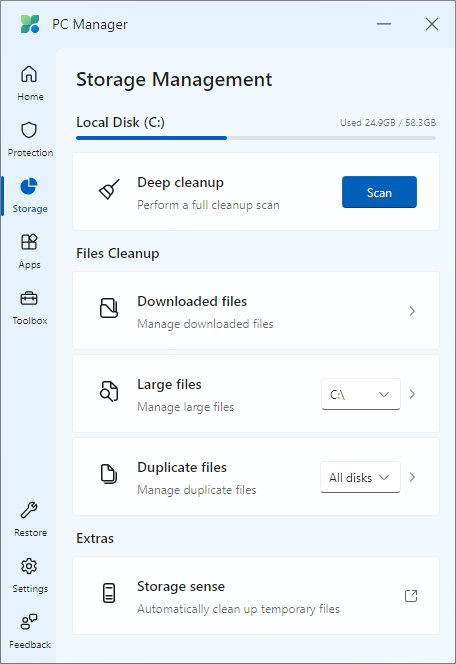Expand Duplicate files with its chevron

[412, 477]
